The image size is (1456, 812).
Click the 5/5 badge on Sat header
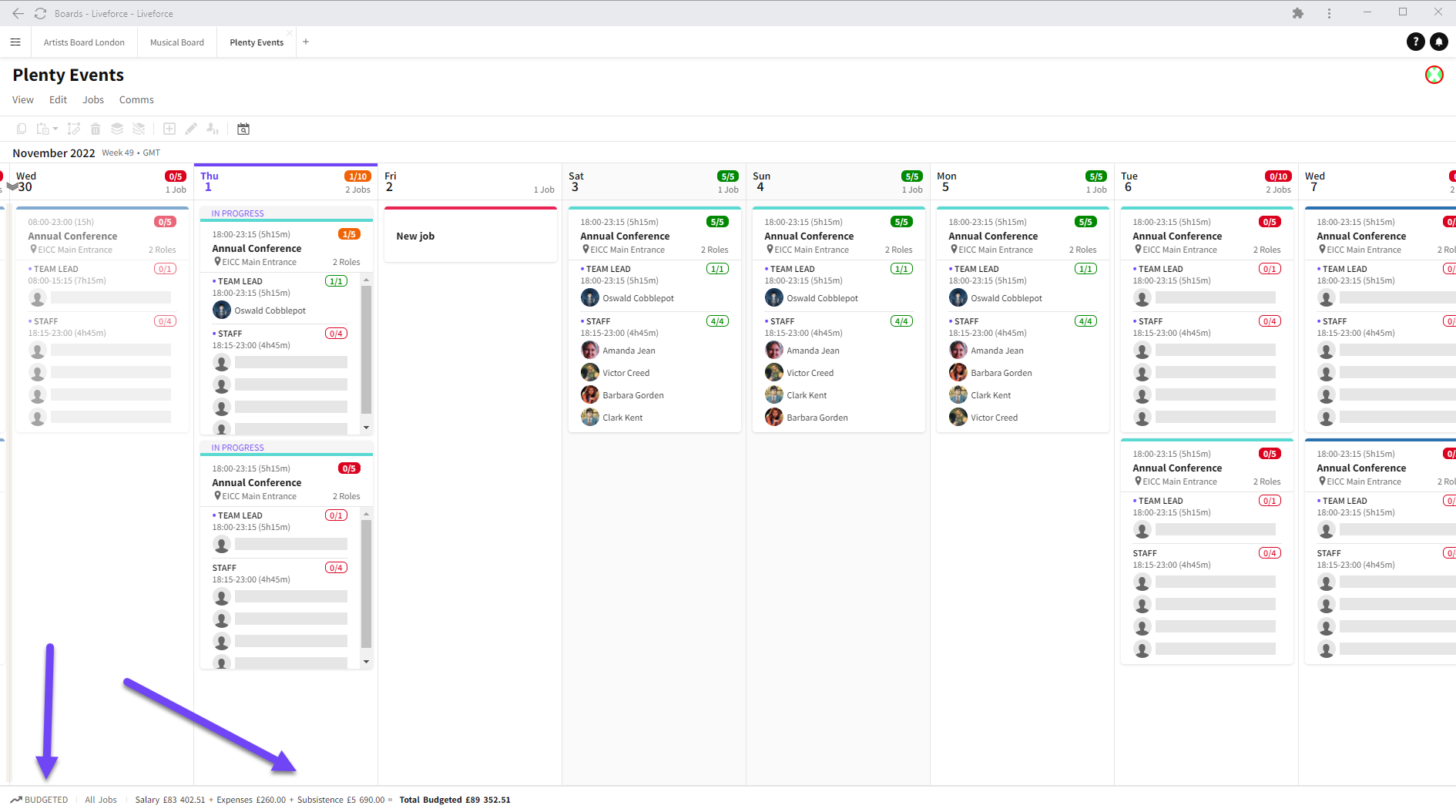(727, 176)
